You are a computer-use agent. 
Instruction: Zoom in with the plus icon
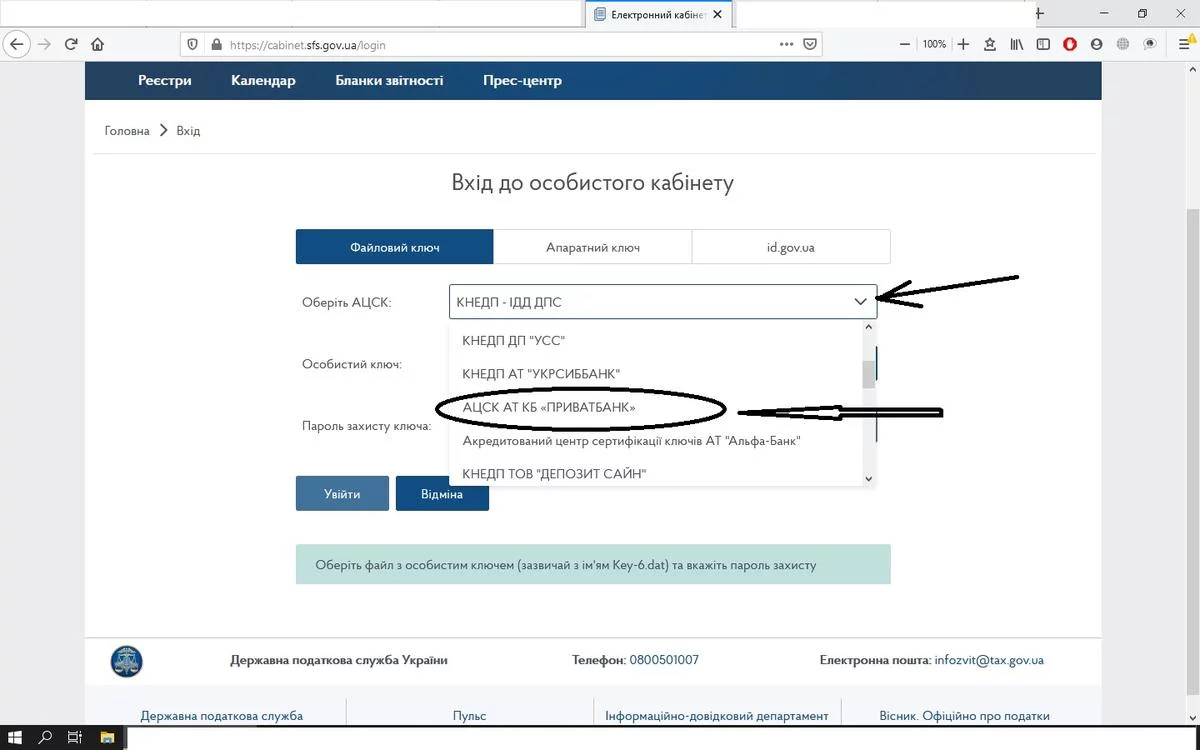pos(963,44)
